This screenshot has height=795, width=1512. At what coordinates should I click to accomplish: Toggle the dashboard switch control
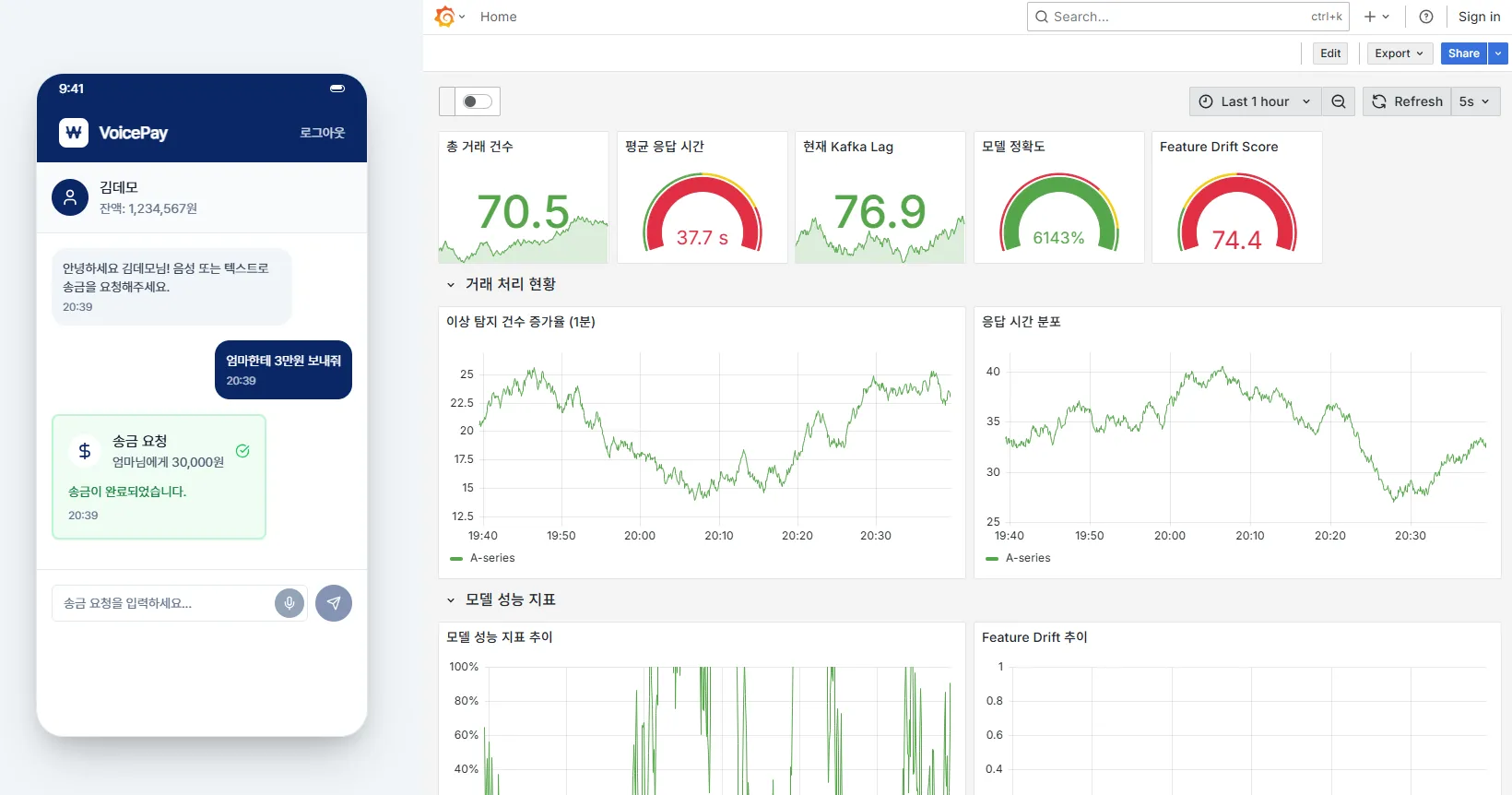pos(478,101)
